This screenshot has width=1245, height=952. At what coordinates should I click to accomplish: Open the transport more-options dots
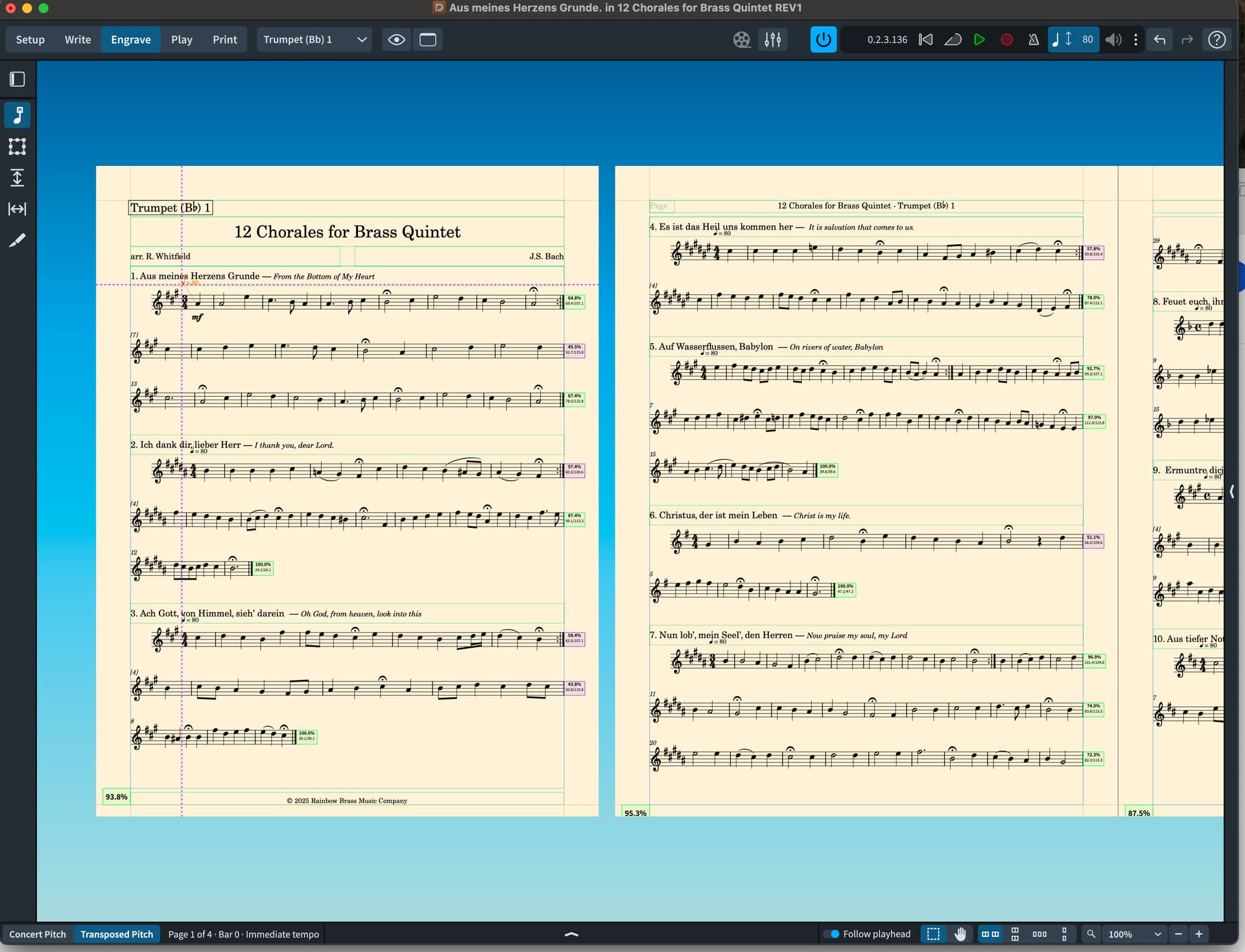[x=1135, y=40]
